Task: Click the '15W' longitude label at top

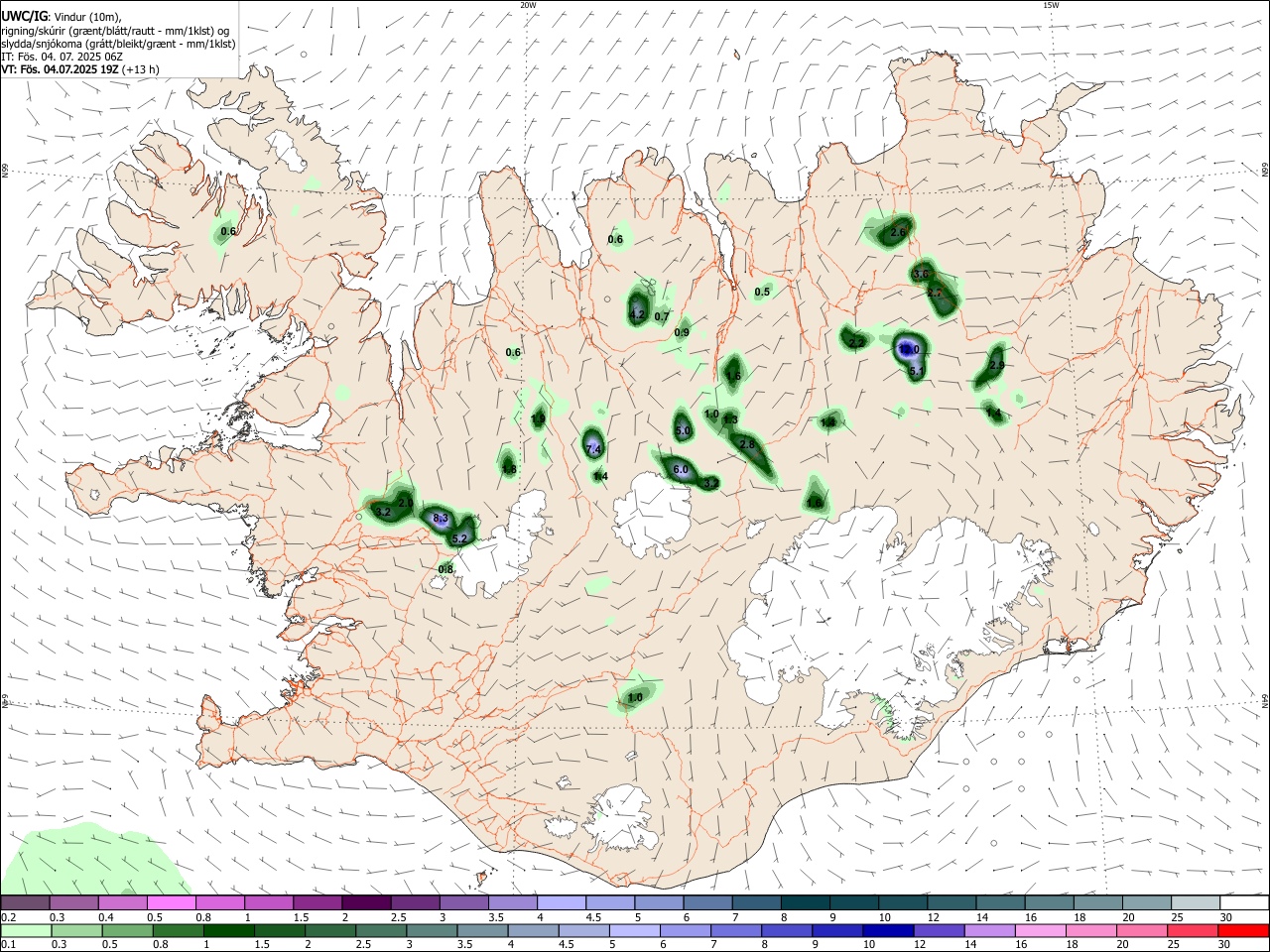Action: [x=1050, y=5]
